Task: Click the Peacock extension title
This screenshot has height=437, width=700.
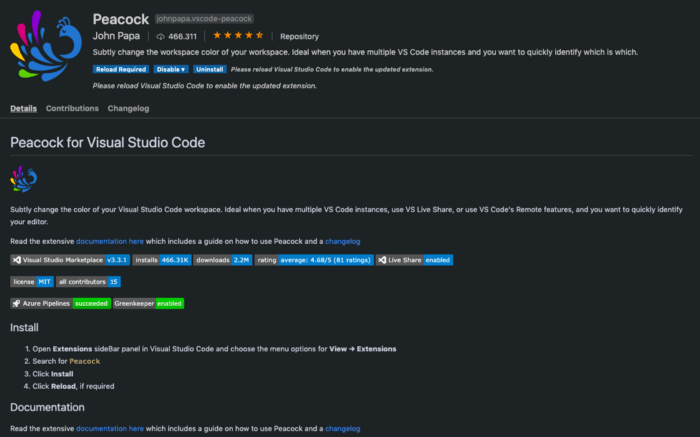Action: click(121, 19)
